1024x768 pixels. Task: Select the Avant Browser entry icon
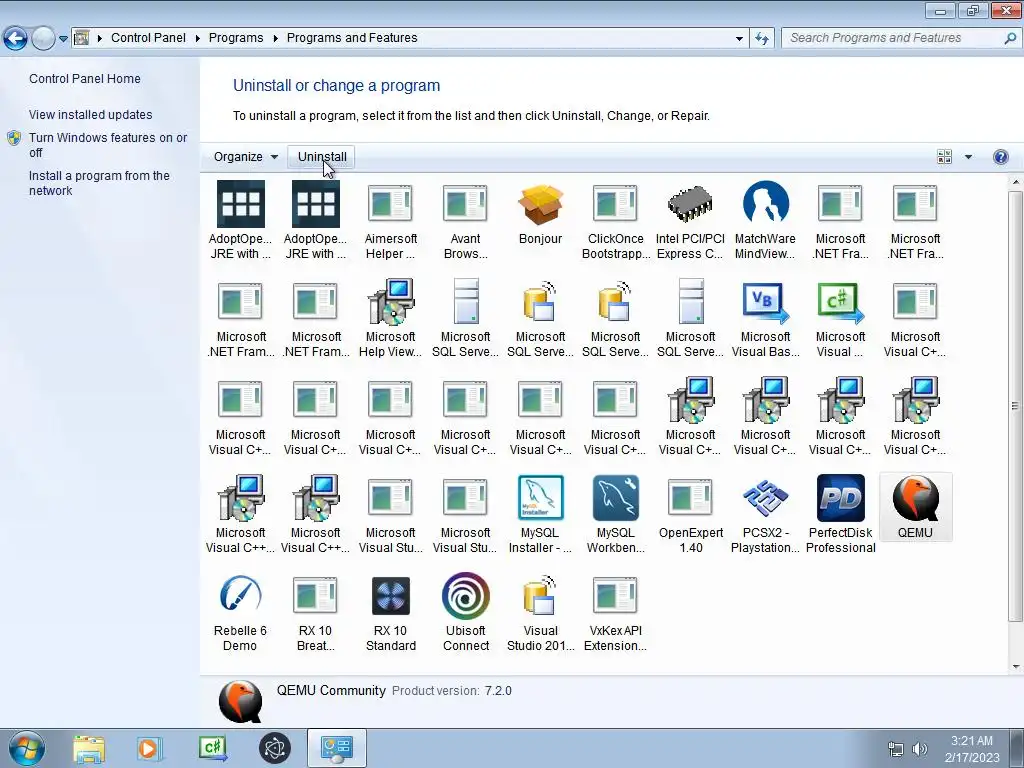tap(465, 204)
